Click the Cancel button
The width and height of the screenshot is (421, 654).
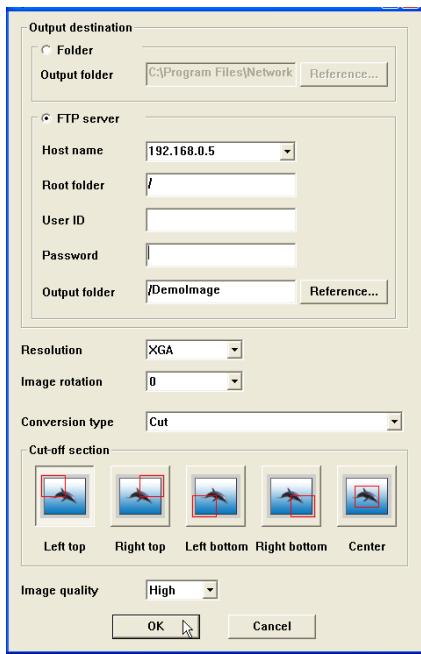pyautogui.click(x=272, y=626)
